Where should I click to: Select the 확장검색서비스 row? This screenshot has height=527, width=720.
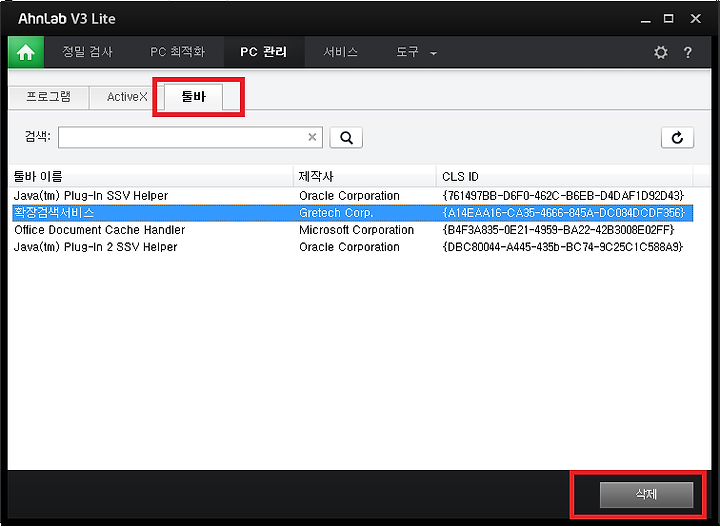[x=351, y=213]
